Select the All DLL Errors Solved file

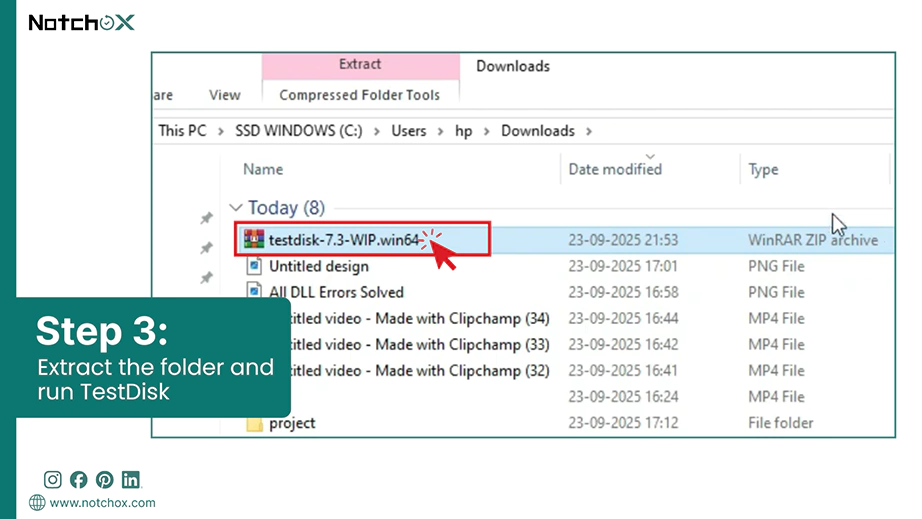tap(336, 292)
